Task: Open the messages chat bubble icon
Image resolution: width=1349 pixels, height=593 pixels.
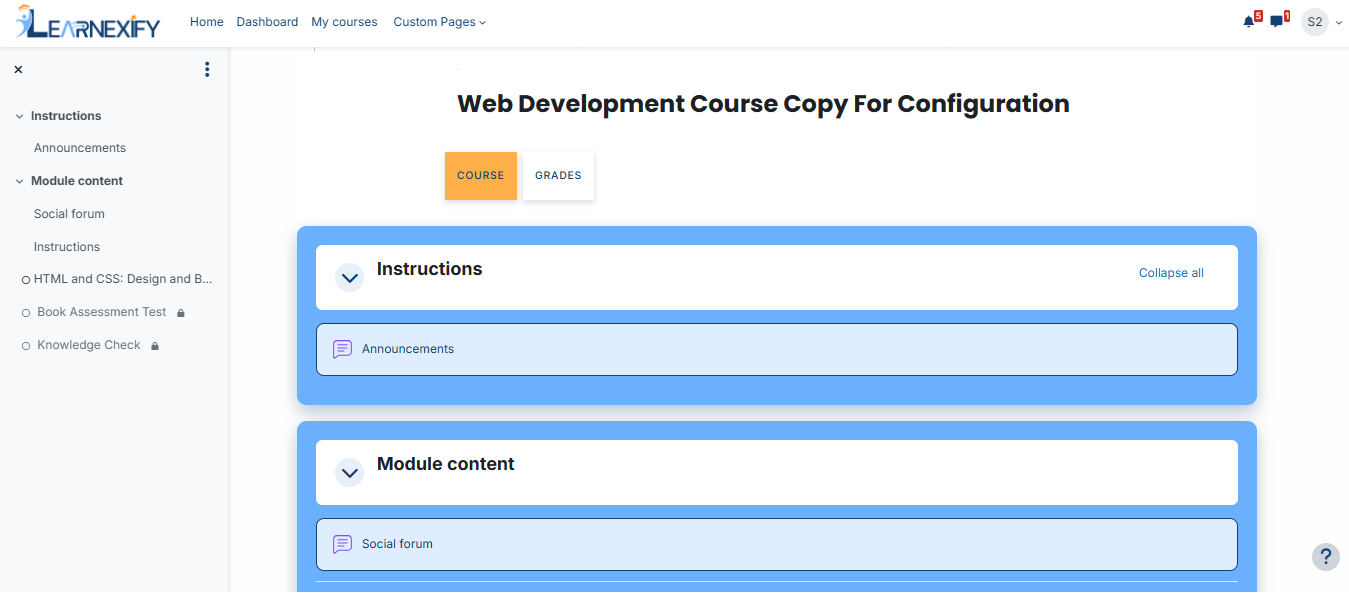Action: pos(1277,22)
